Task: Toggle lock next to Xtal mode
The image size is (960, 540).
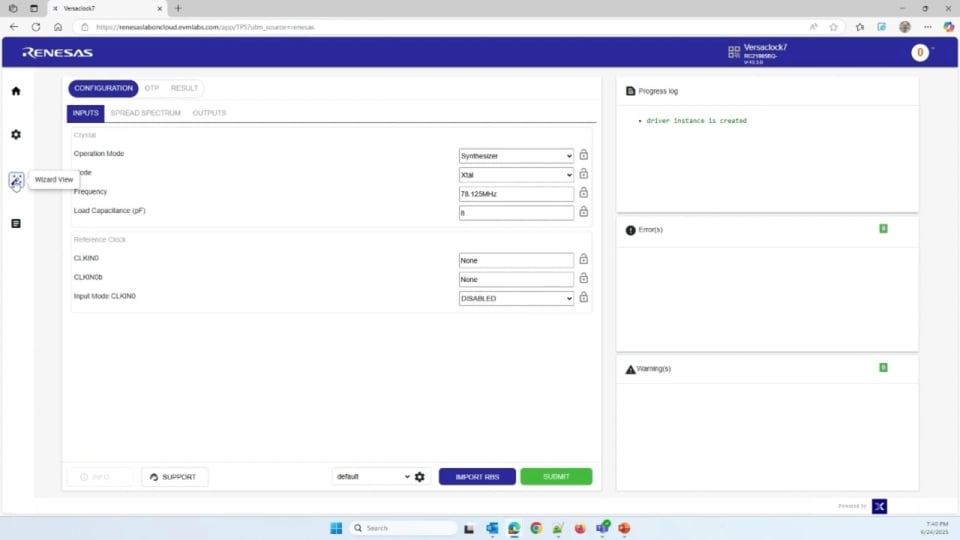Action: (583, 174)
